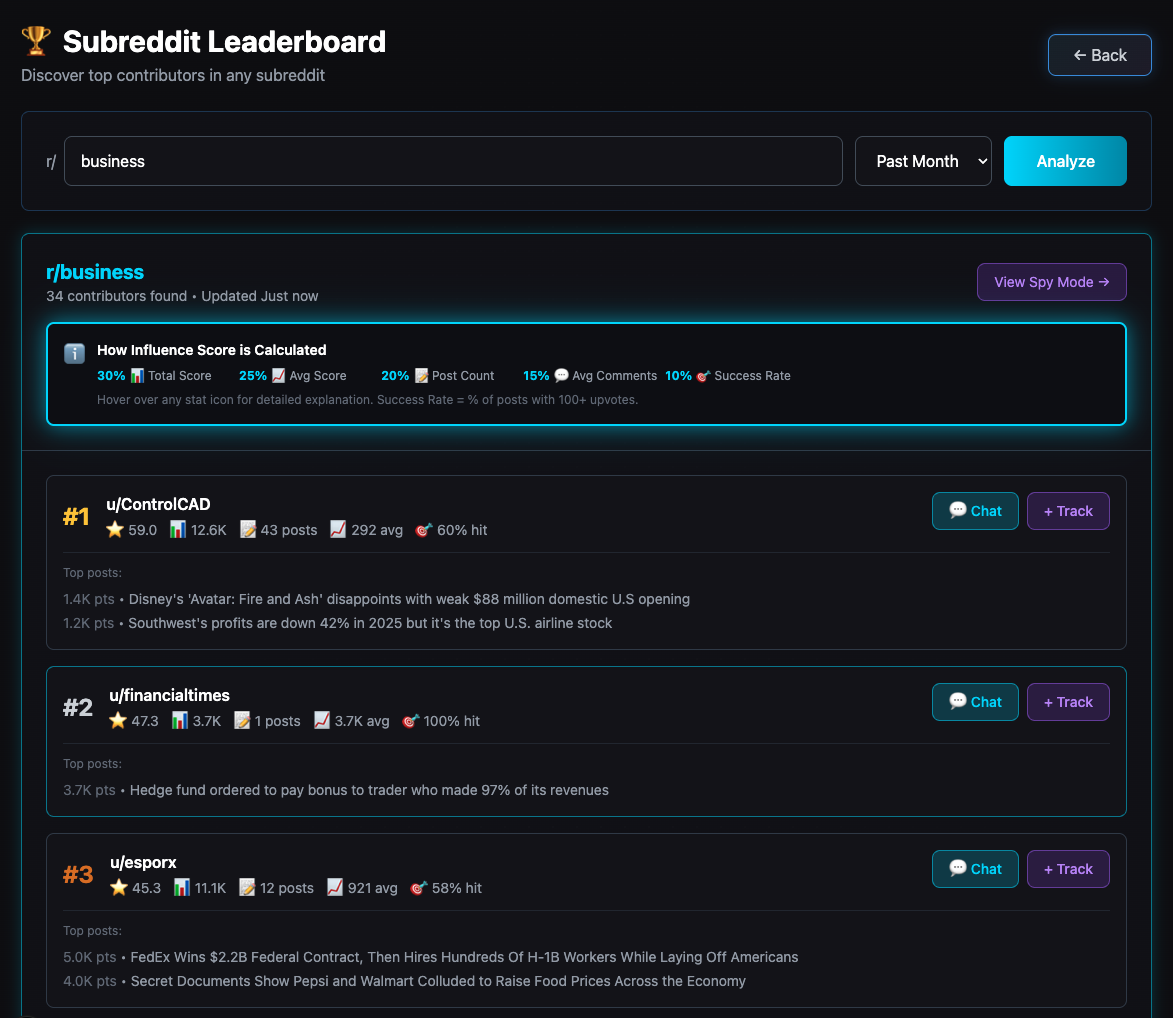Image resolution: width=1173 pixels, height=1018 pixels.
Task: Click the trophy icon beside Subreddit Leaderboard
Action: click(x=36, y=40)
